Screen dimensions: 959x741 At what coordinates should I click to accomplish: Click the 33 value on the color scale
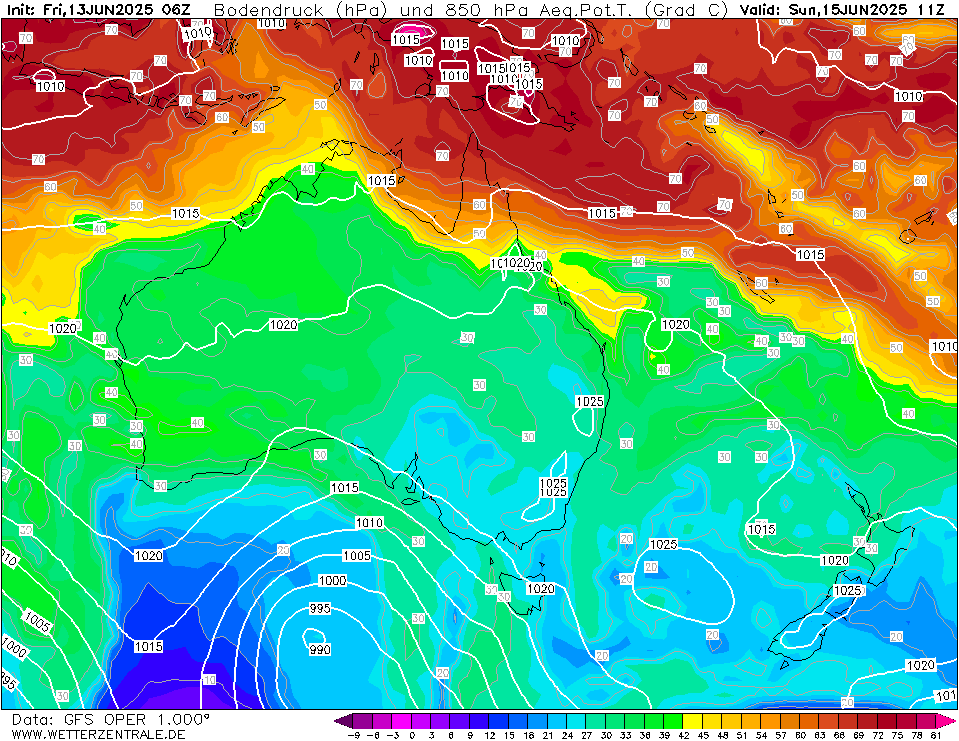626,735
